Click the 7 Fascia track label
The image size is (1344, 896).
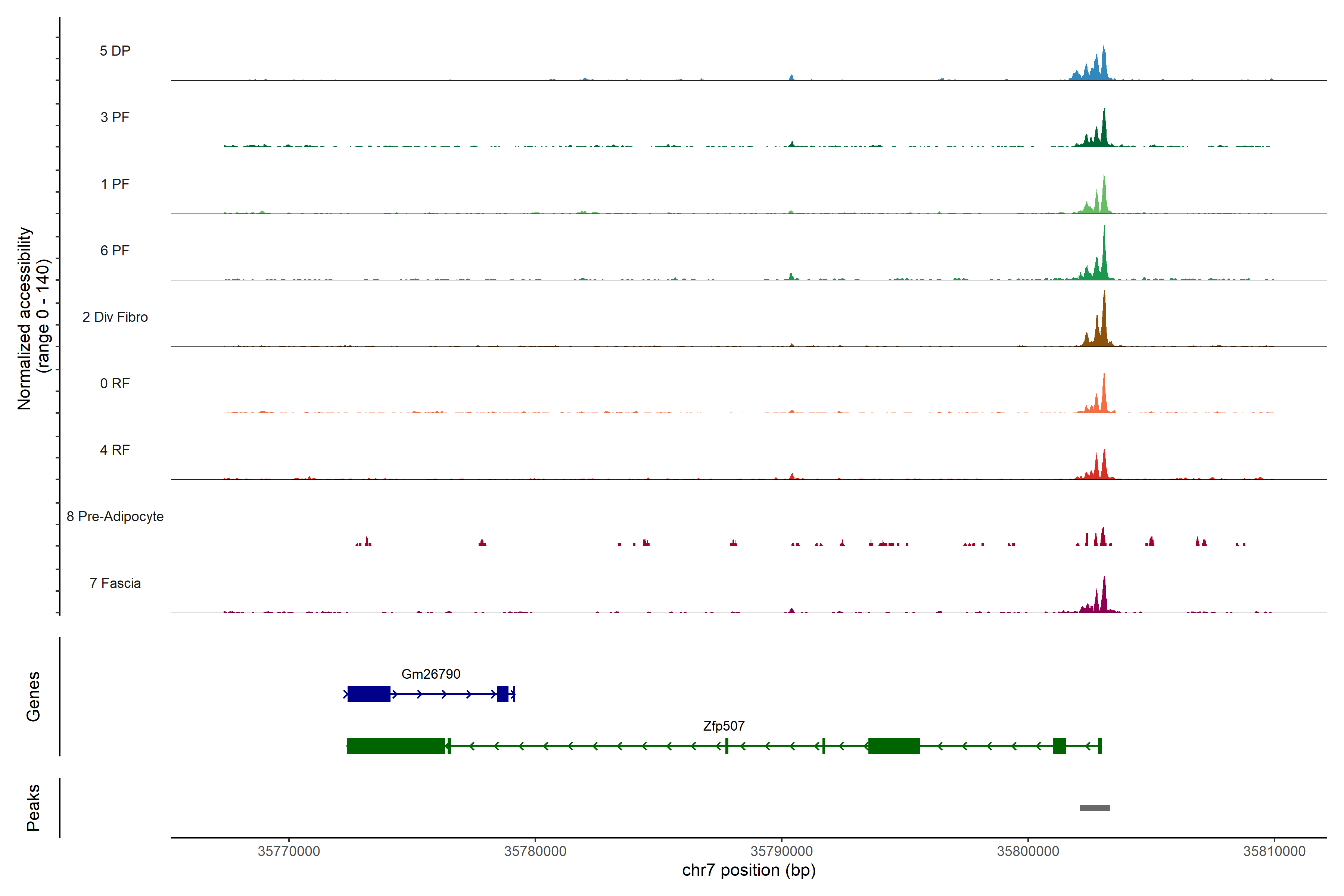115,584
